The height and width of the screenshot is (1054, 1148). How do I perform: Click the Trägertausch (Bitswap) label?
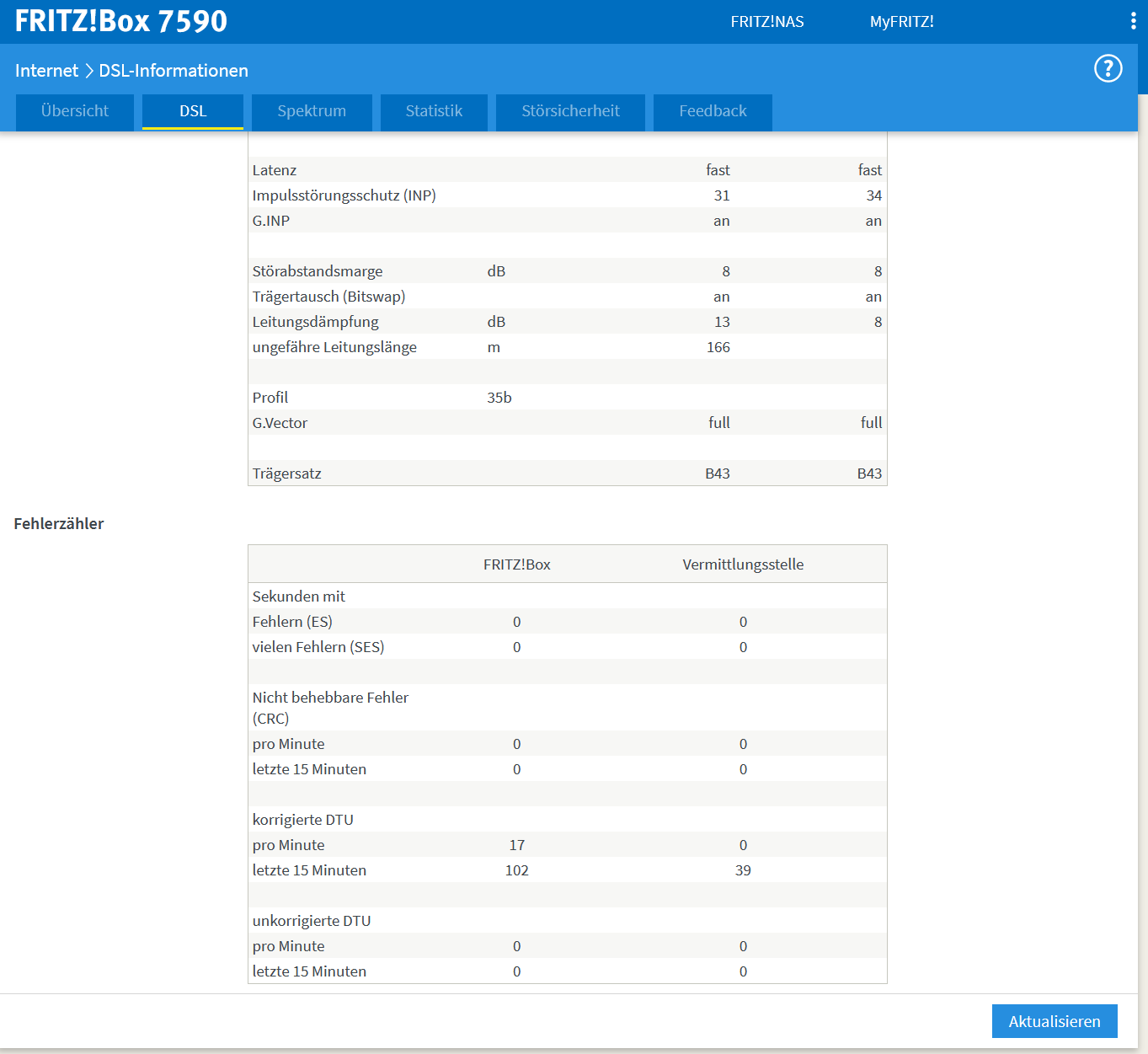pos(328,297)
